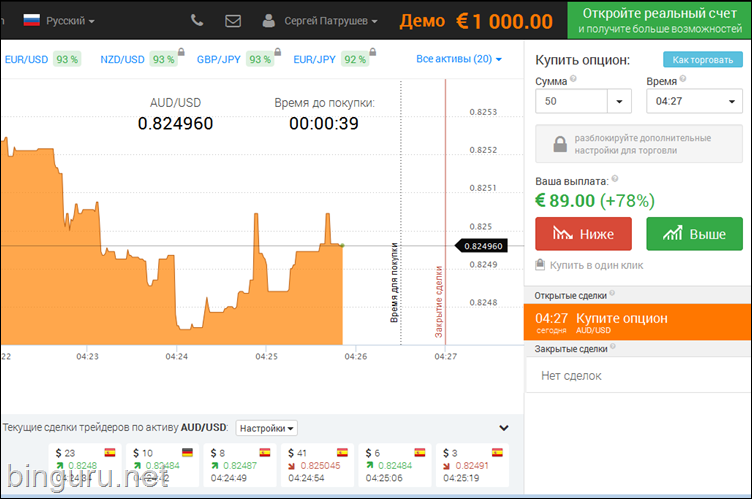This screenshot has height=499, width=752.
Task: Click the Сумма amount input field
Action: [x=571, y=101]
